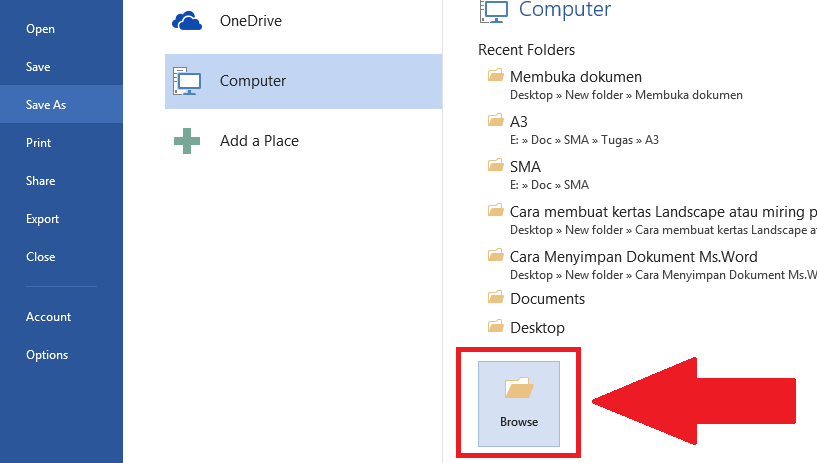
Task: Click the Recent Folders heading
Action: pos(526,50)
